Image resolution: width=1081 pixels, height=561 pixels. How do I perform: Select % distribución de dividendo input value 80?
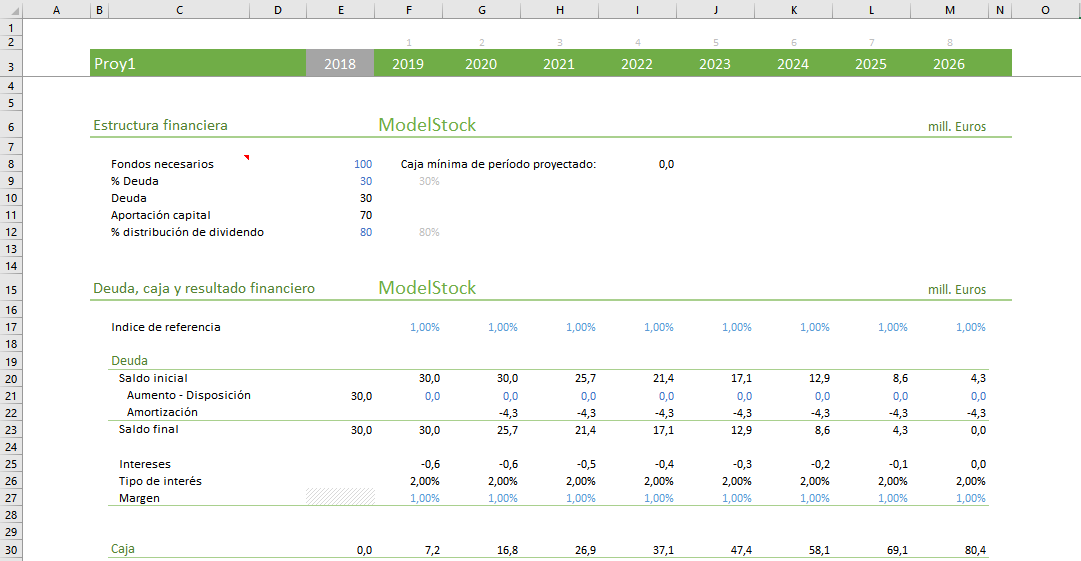365,232
